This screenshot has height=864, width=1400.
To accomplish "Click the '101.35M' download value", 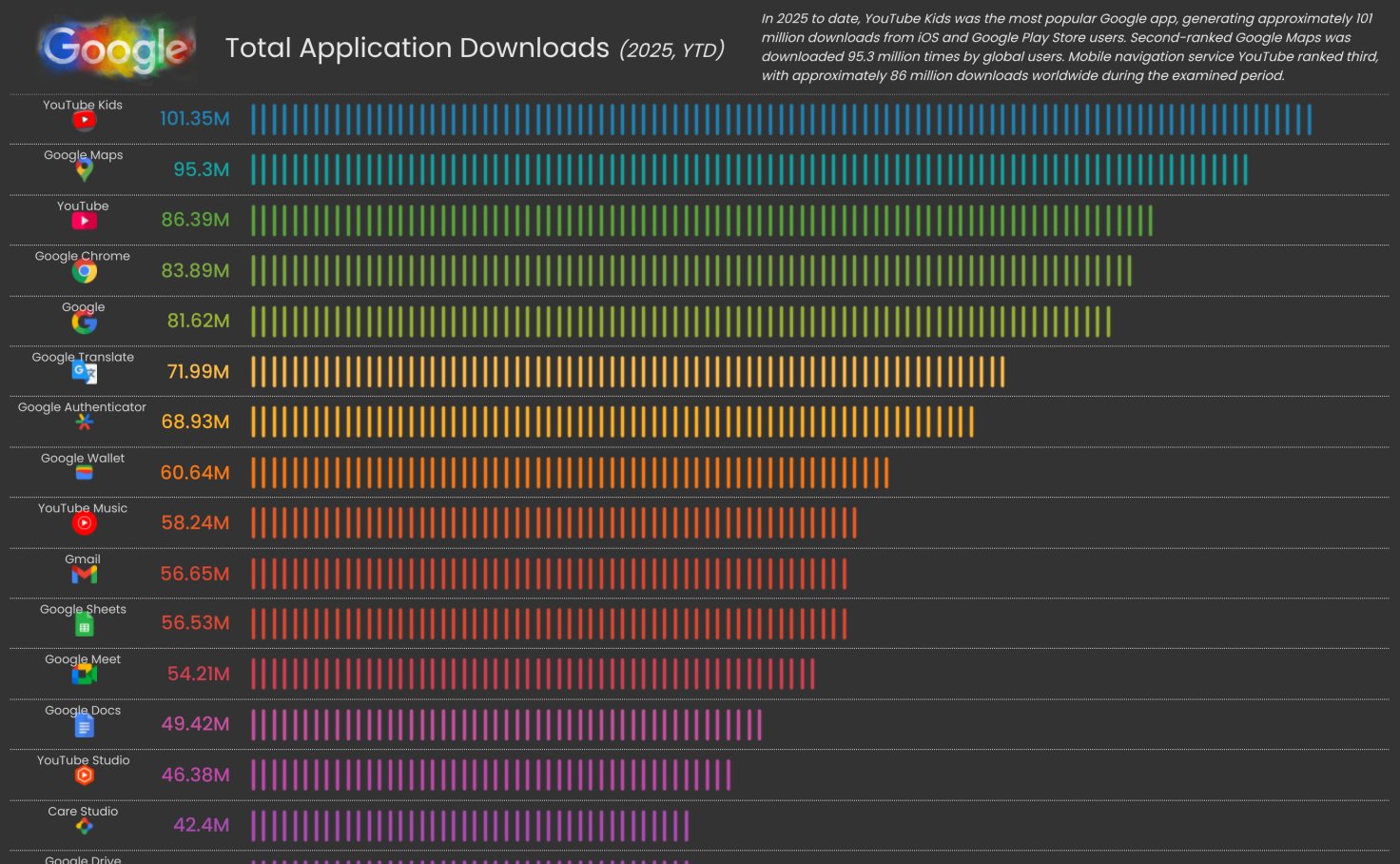I will point(195,119).
